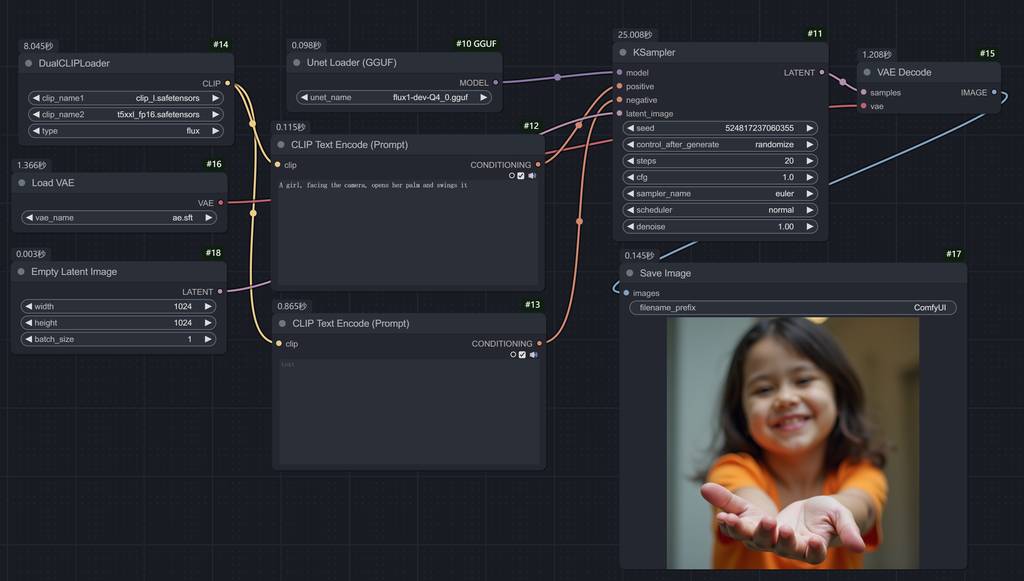
Task: Click the circle toggle in the top CLIP Text Encode node
Action: (511, 175)
